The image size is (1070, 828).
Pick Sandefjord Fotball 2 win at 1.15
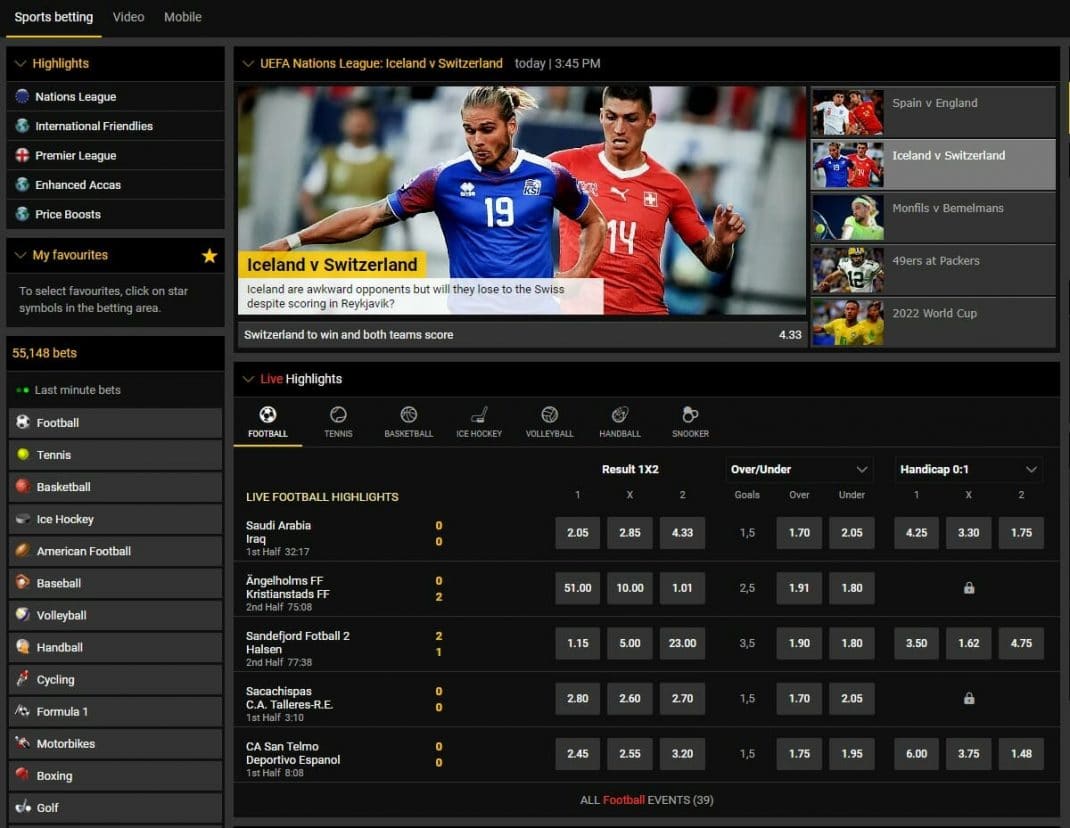pos(577,643)
